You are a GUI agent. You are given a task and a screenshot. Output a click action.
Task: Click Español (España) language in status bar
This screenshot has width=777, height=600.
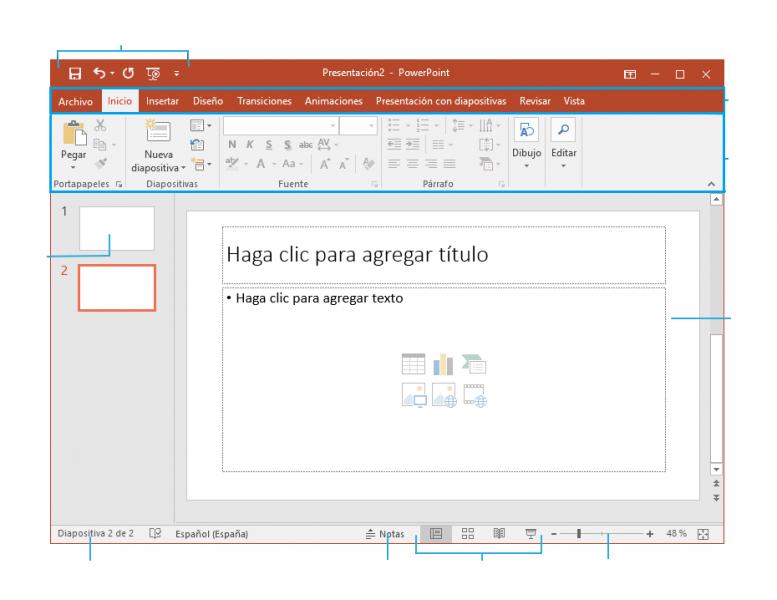(212, 534)
